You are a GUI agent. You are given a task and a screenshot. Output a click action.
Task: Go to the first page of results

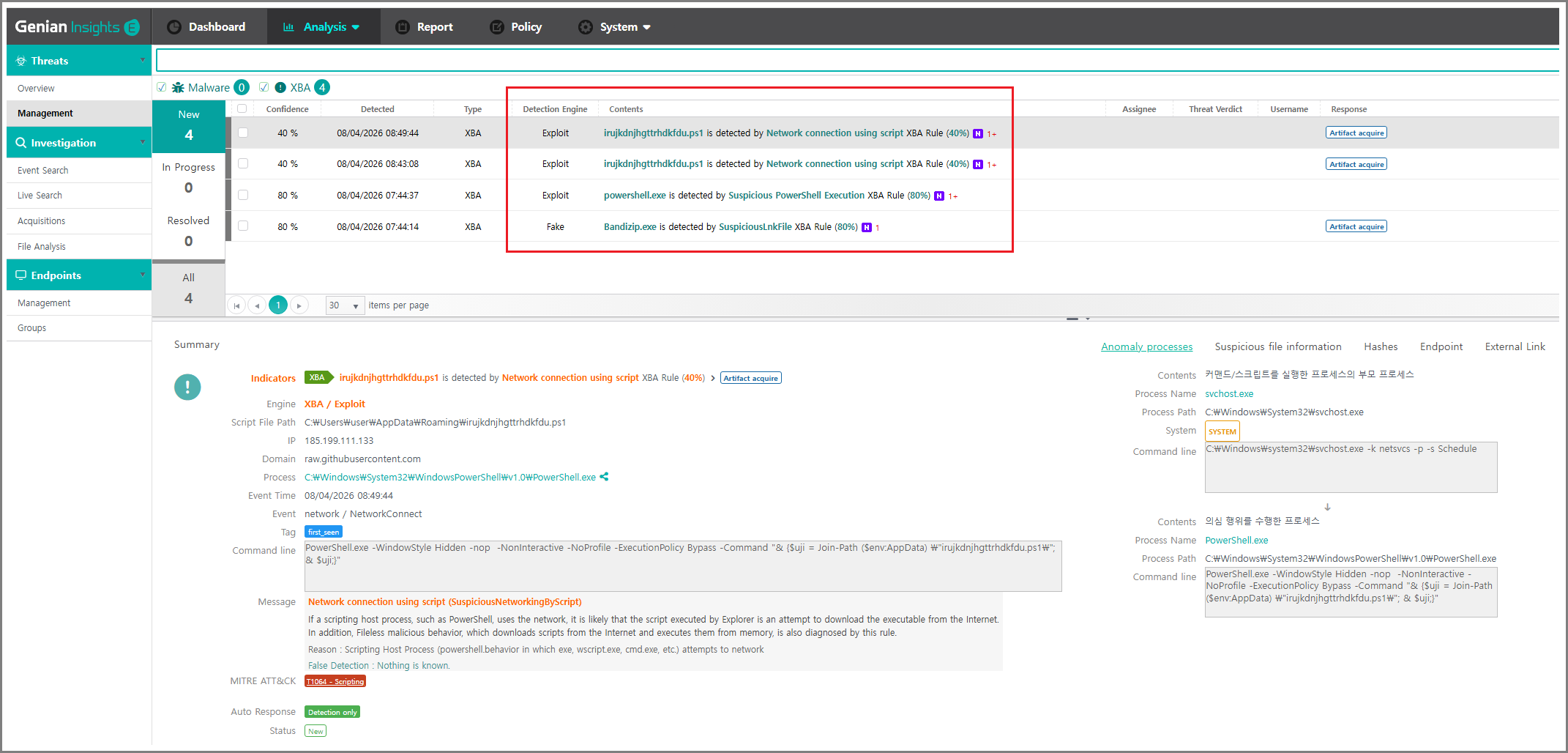(236, 305)
